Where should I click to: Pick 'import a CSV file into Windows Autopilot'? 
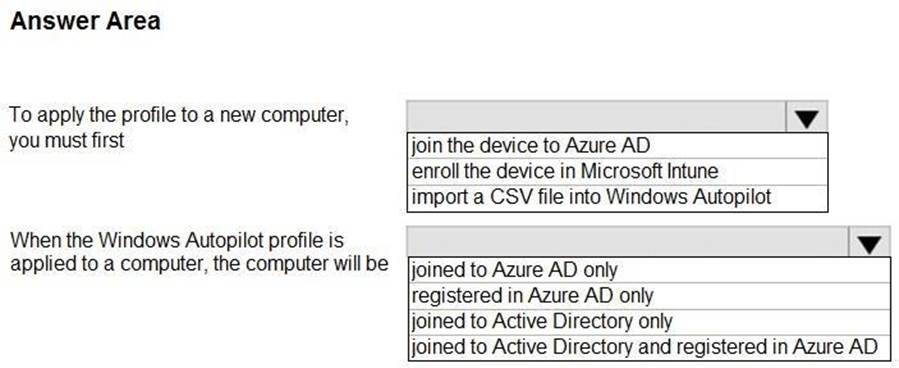(617, 197)
